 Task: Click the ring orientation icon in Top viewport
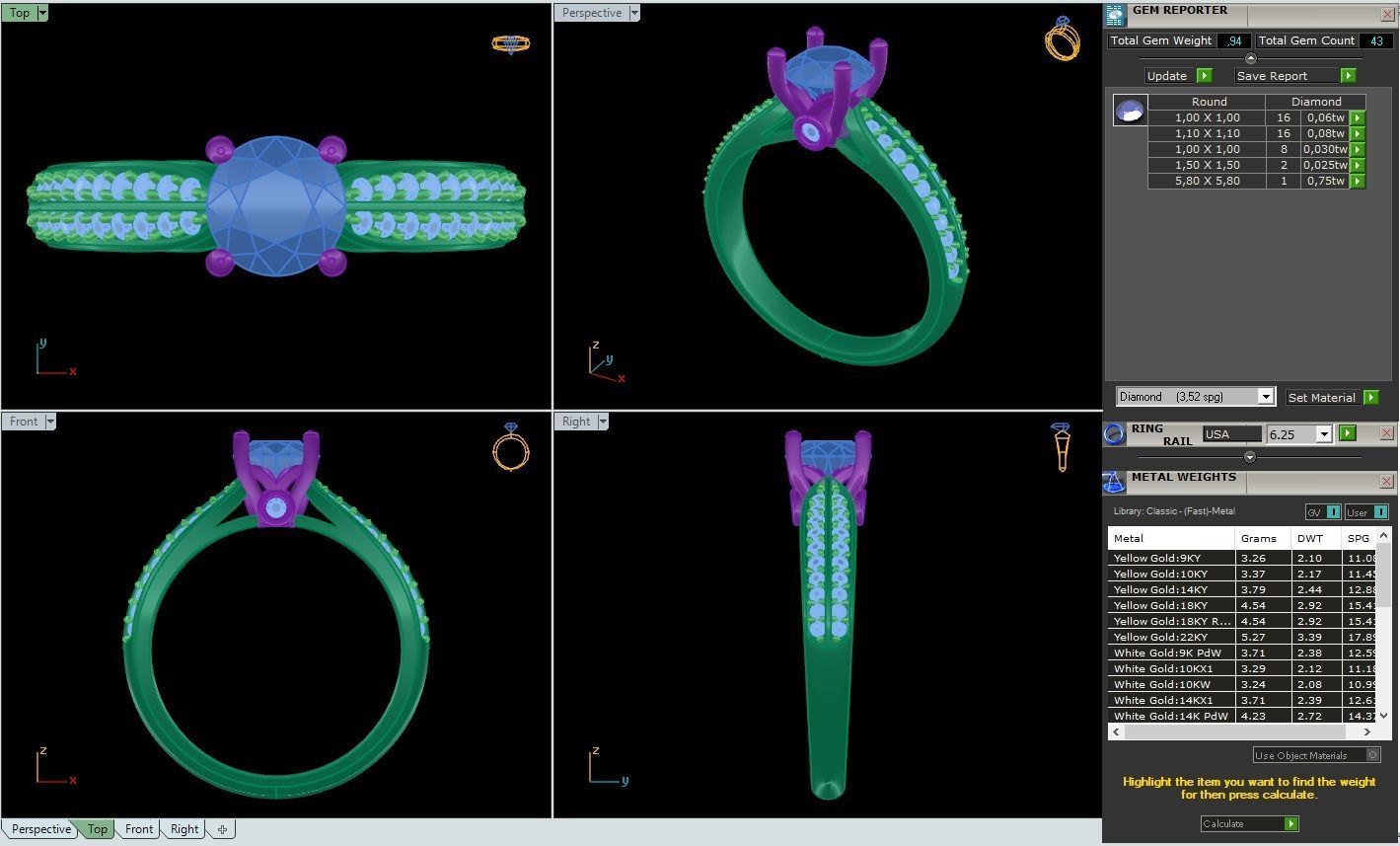(510, 44)
